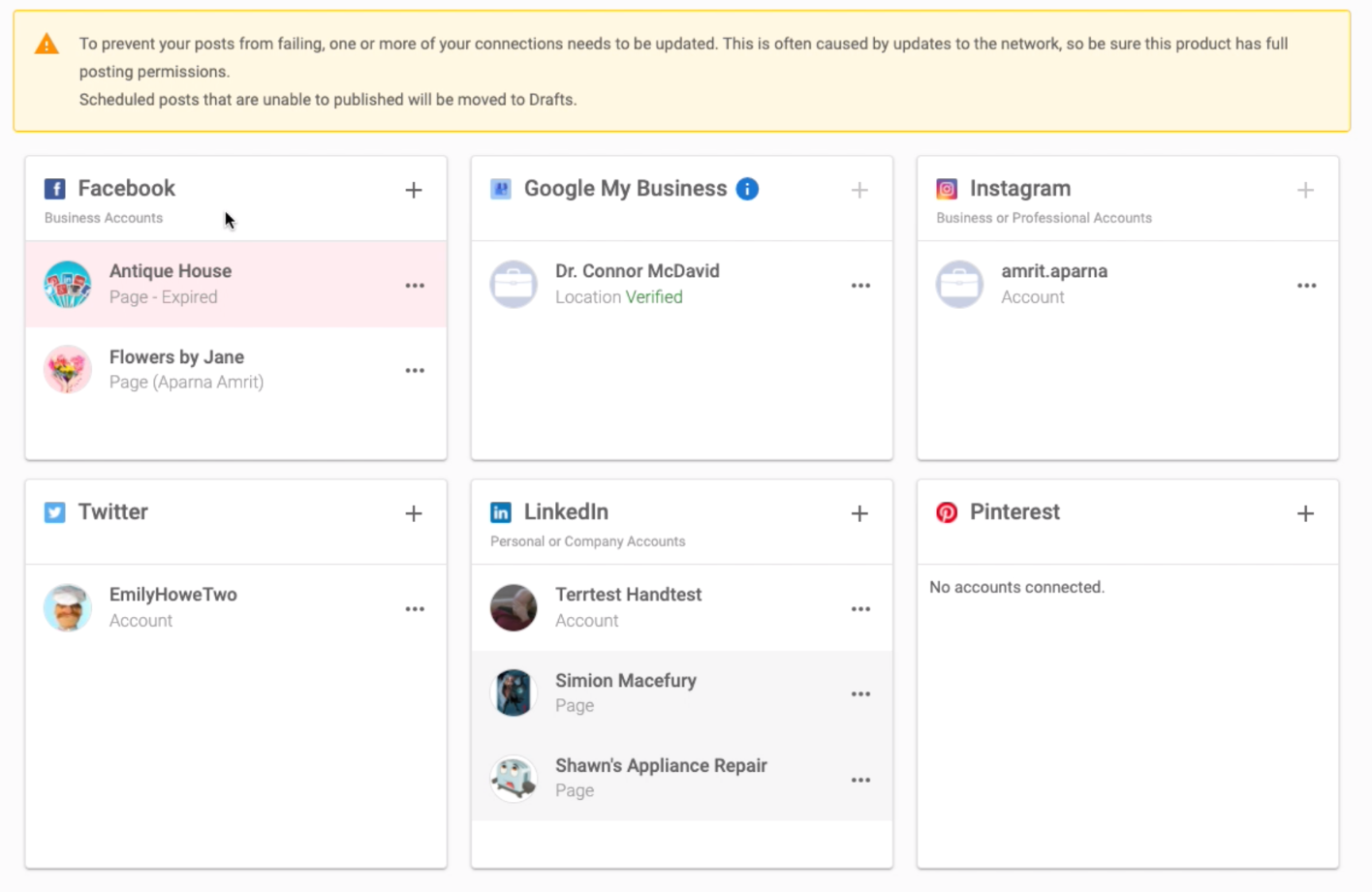Click the Simion Macefury avatar thumbnail

tap(514, 692)
